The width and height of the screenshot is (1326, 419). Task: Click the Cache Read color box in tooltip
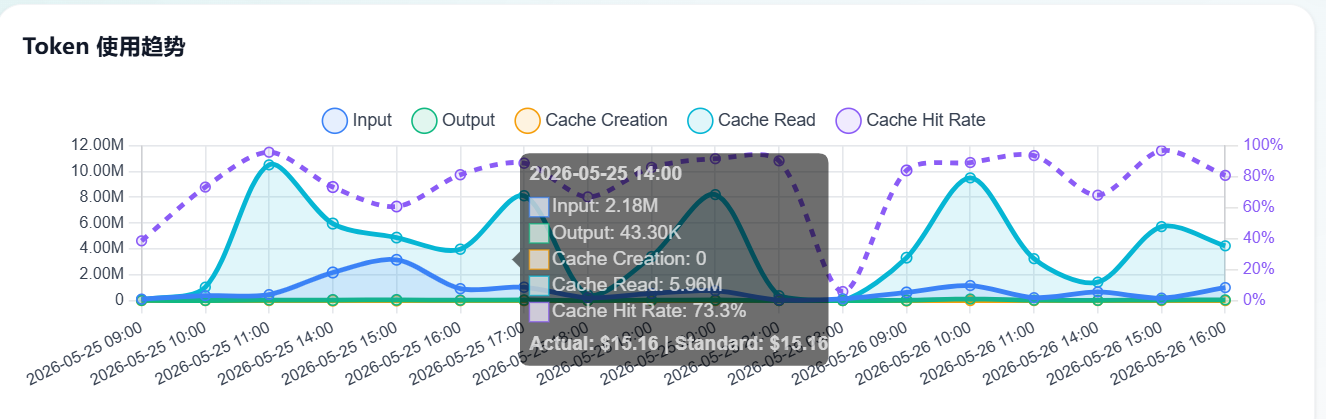click(539, 285)
